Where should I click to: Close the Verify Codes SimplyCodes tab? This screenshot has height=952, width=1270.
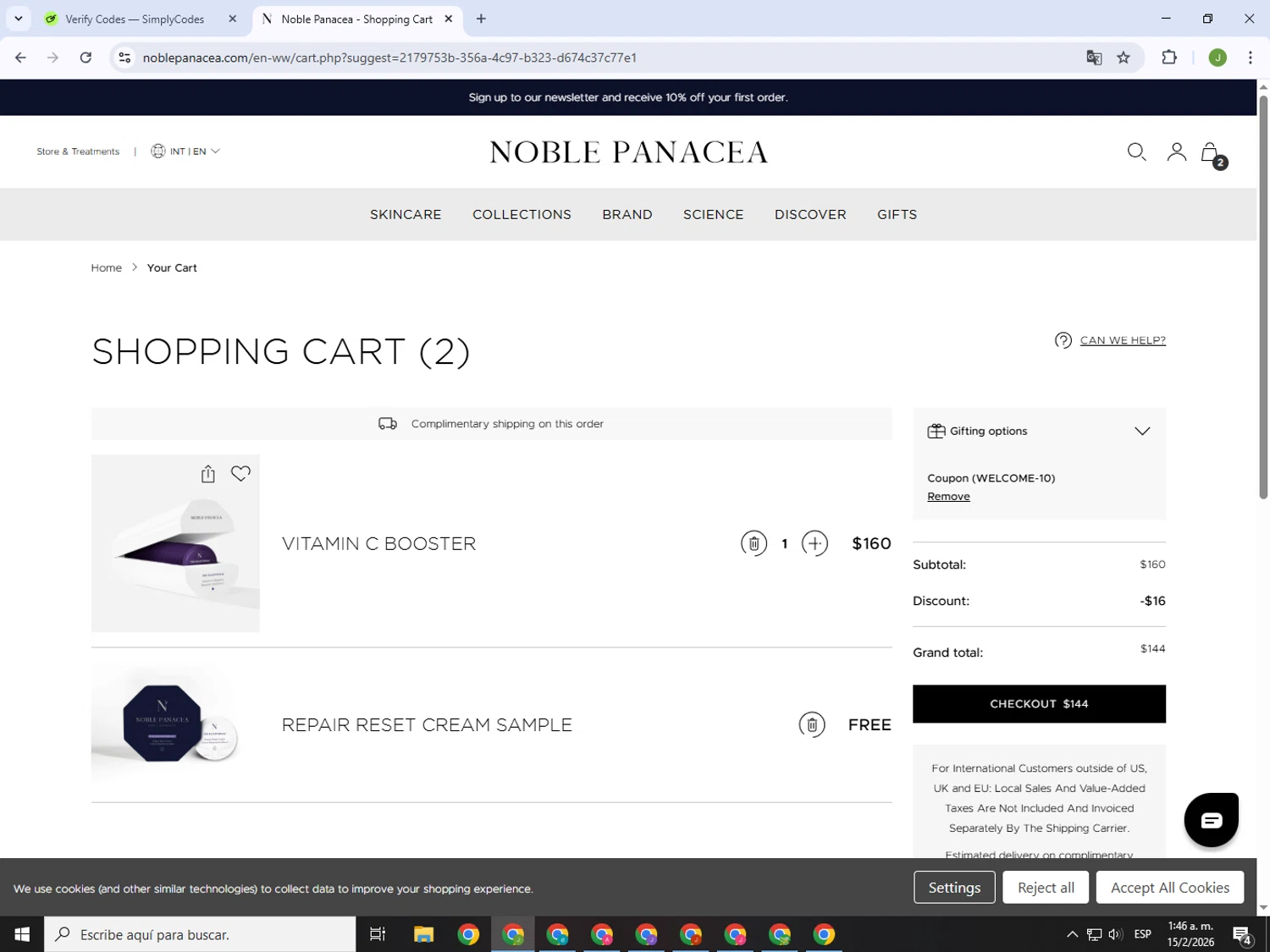click(233, 19)
